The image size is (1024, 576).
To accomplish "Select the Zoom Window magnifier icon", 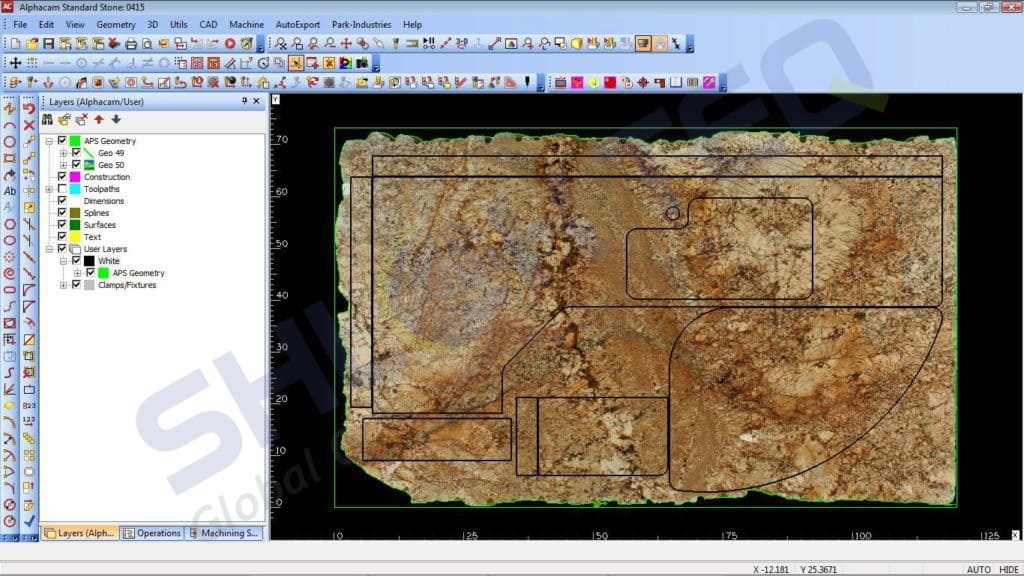I will (x=297, y=44).
